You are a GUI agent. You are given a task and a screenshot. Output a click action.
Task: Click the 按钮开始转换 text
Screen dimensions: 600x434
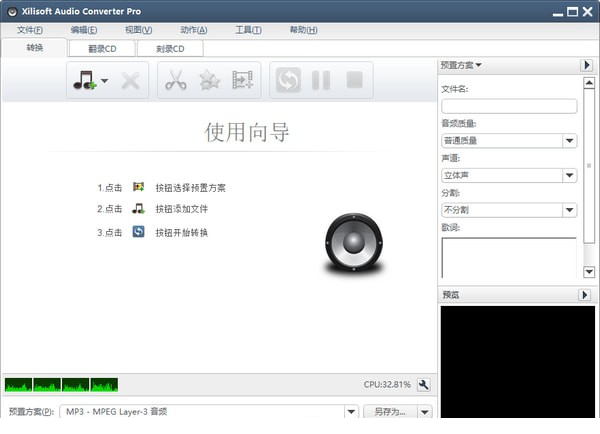[x=182, y=232]
